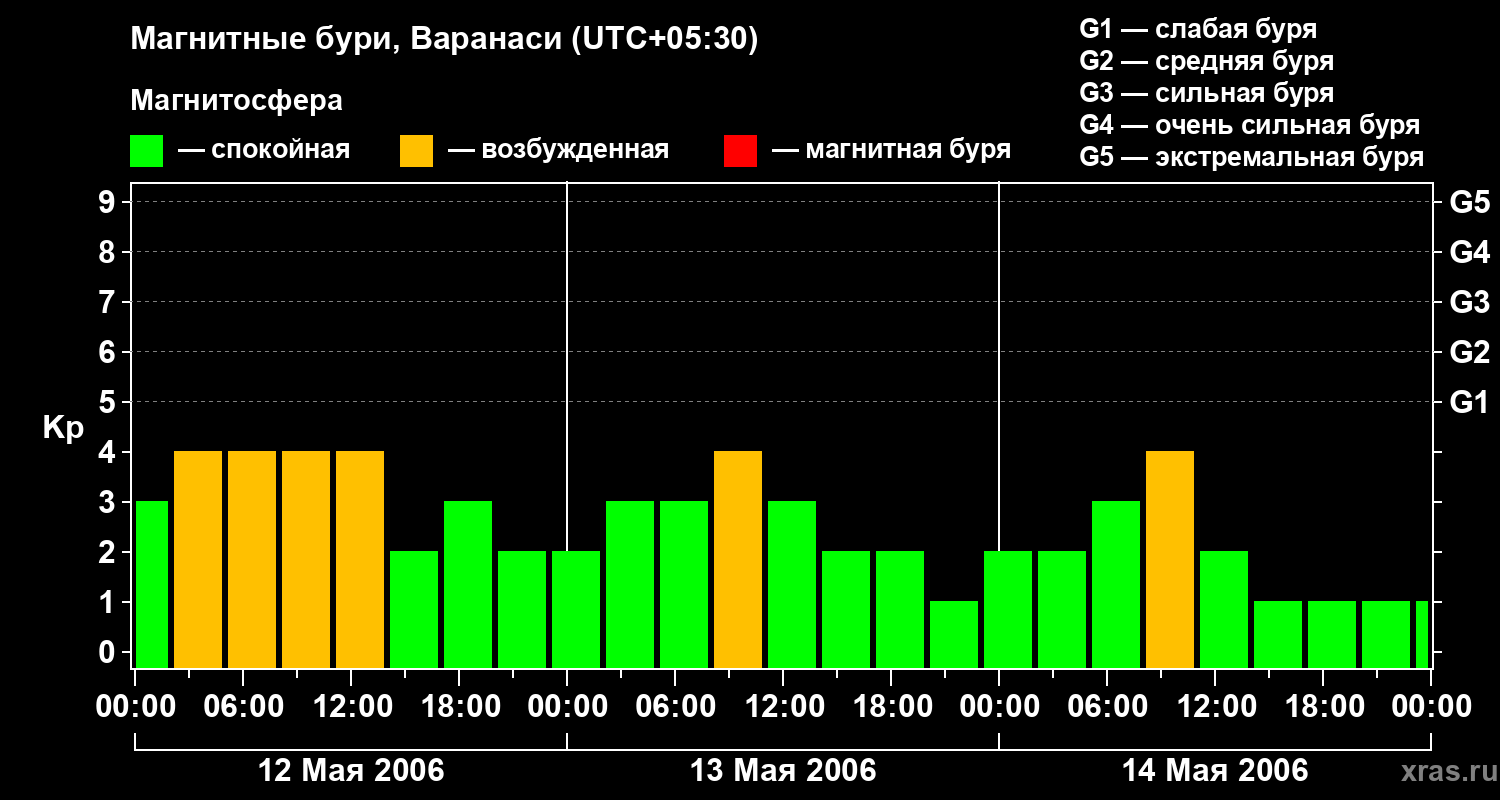The height and width of the screenshot is (800, 1500).
Task: Click the green 'спокойная' legend swatch
Action: point(147,151)
